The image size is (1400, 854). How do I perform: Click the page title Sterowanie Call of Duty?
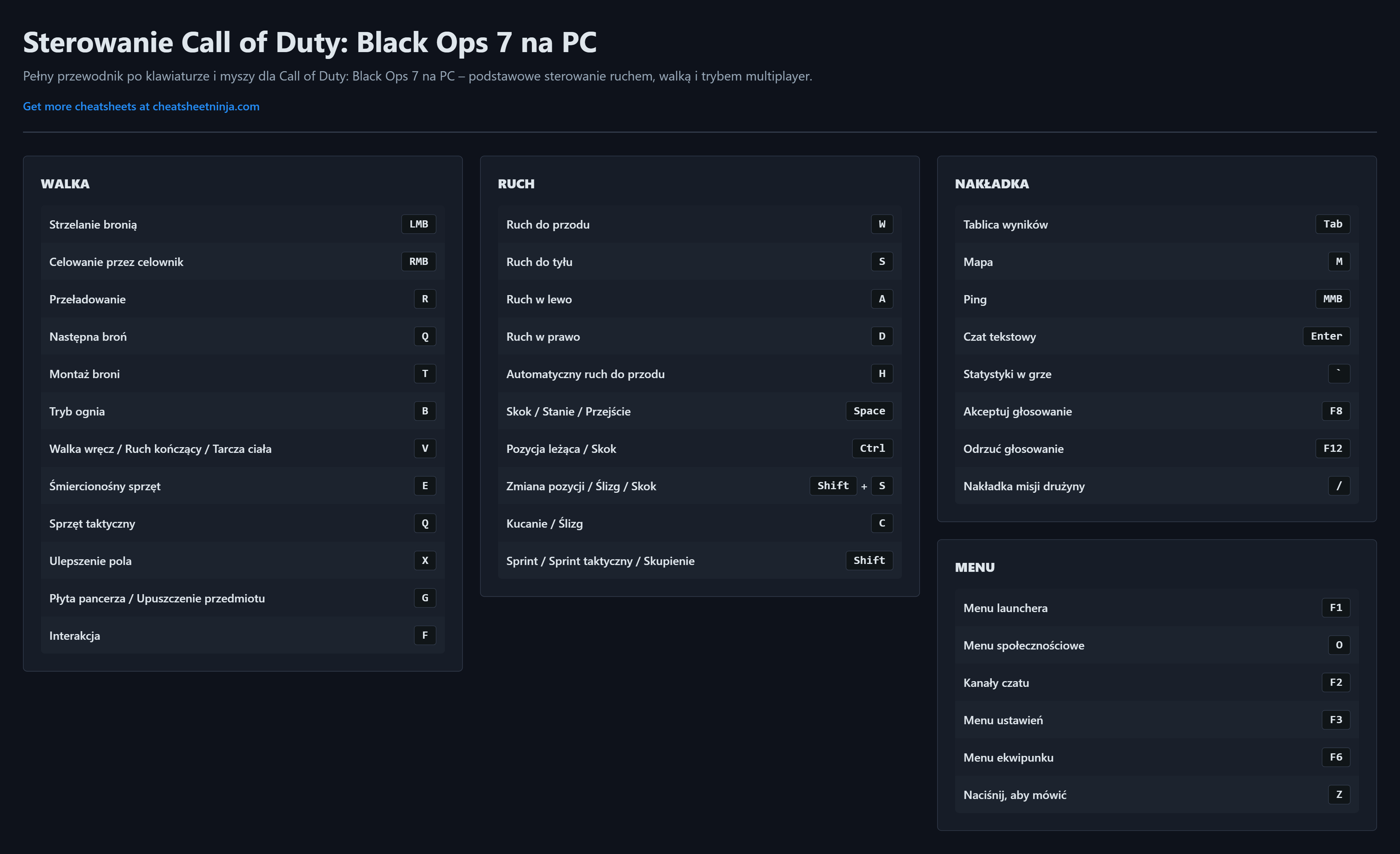(x=310, y=43)
